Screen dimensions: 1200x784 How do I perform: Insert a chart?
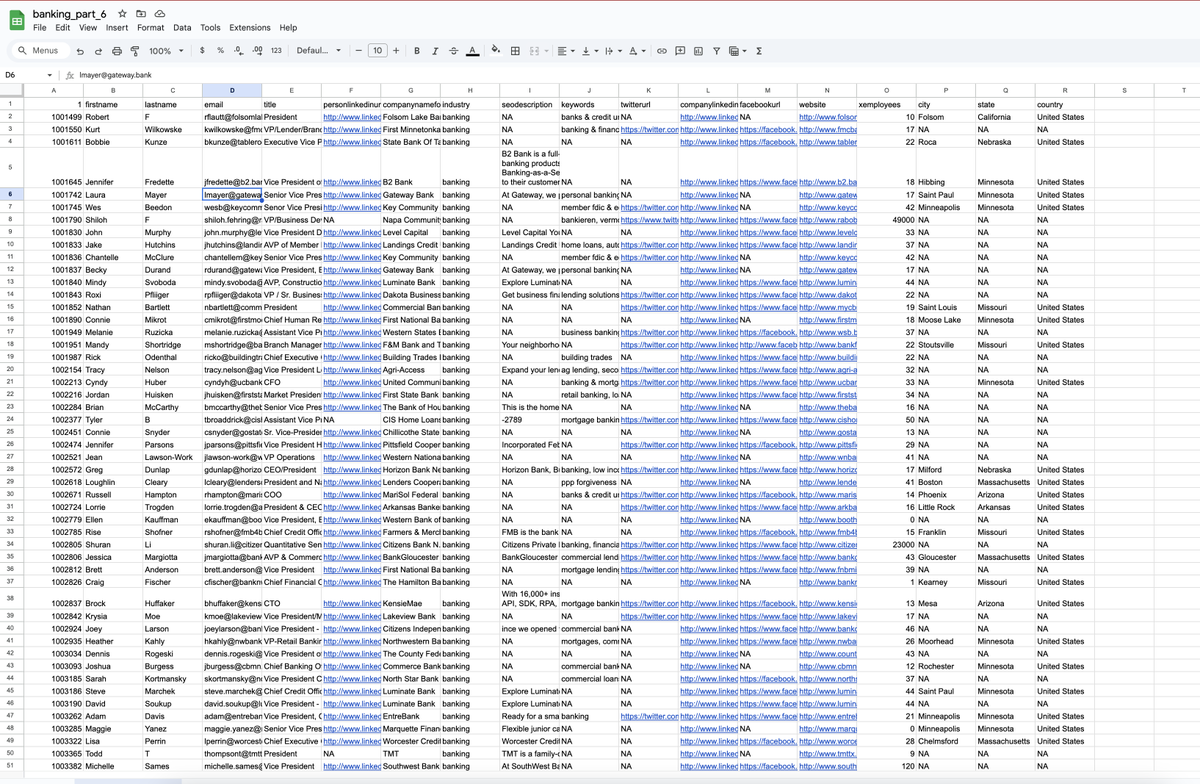coord(698,51)
